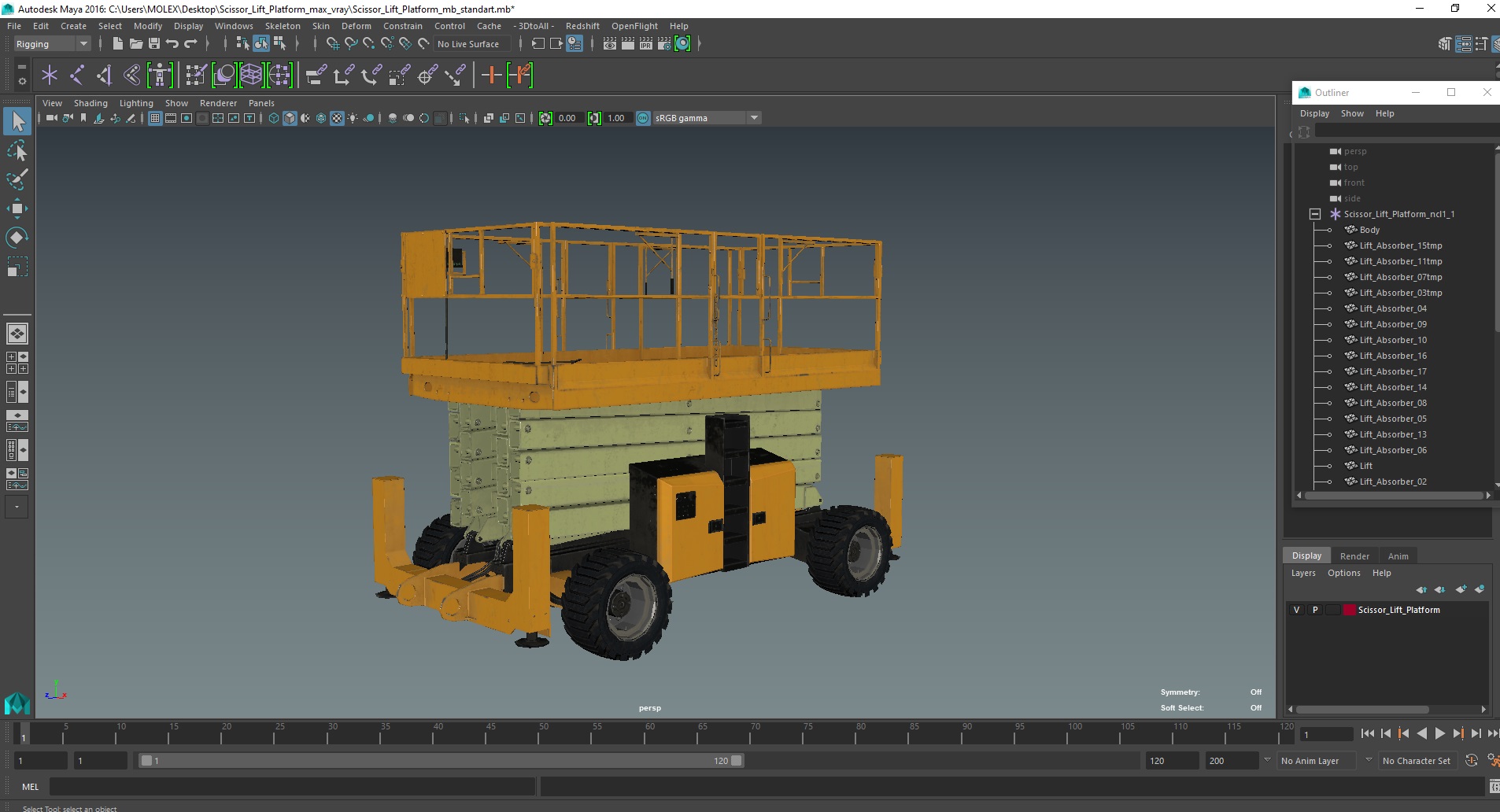1500x812 pixels.
Task: Click the Create Locator star icon on shelf
Action: 50,76
